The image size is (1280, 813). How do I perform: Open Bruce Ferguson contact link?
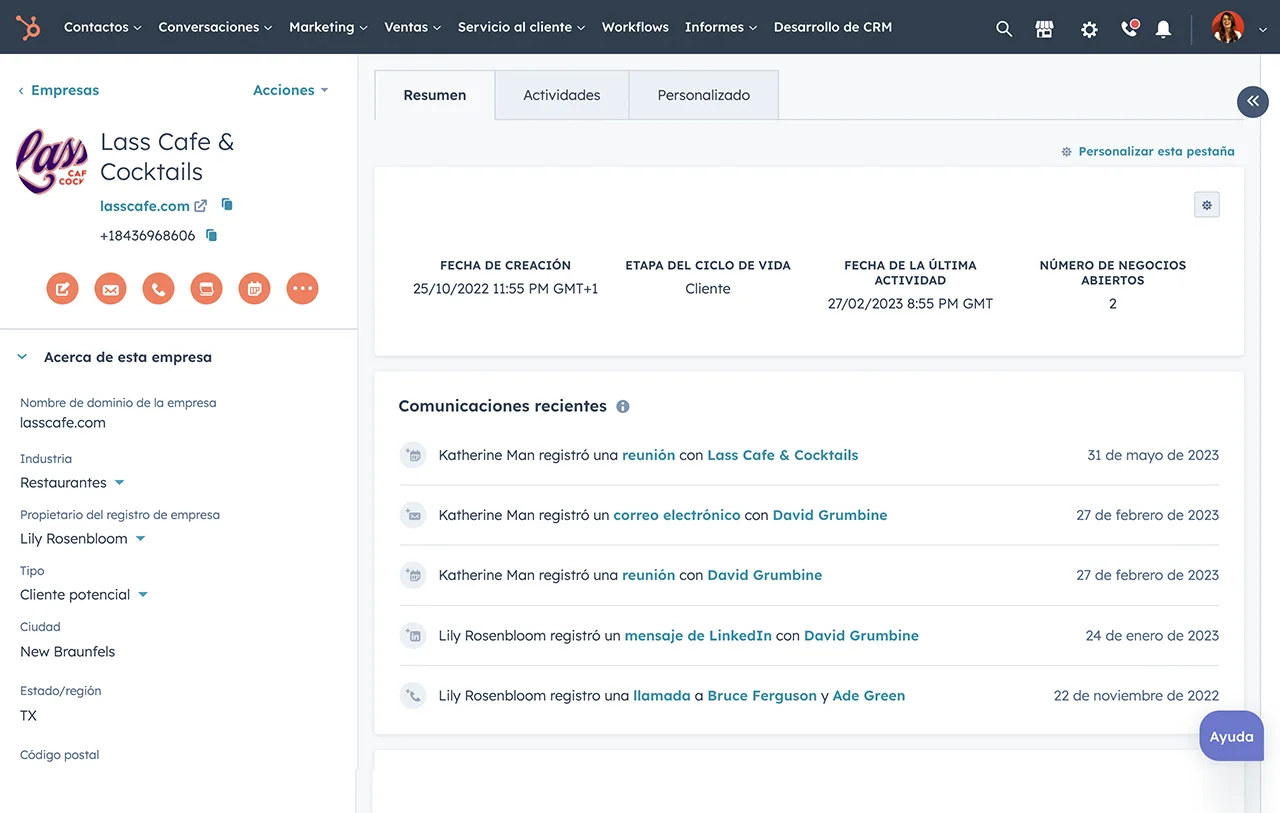tap(762, 695)
